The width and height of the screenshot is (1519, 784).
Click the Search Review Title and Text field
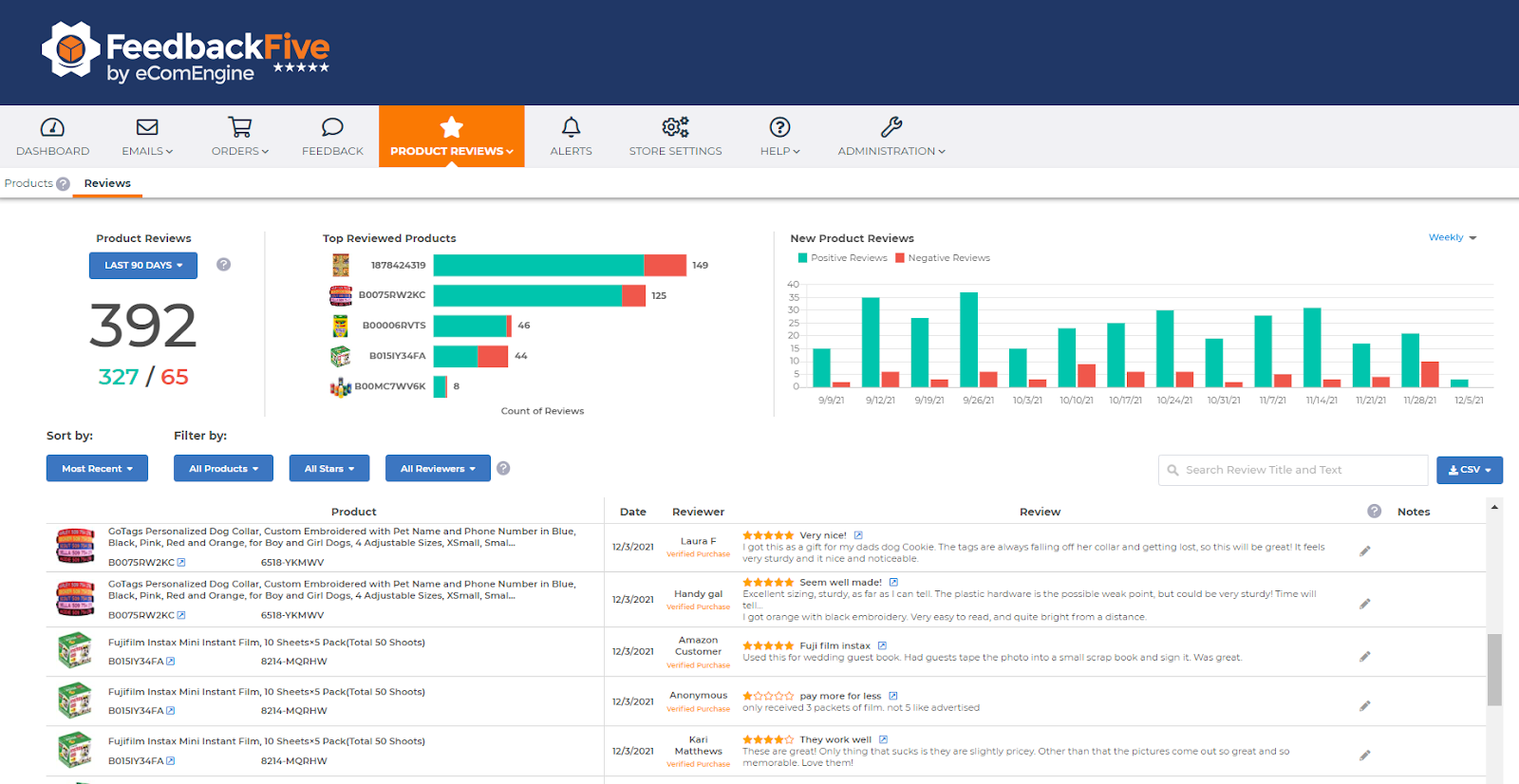click(1293, 470)
